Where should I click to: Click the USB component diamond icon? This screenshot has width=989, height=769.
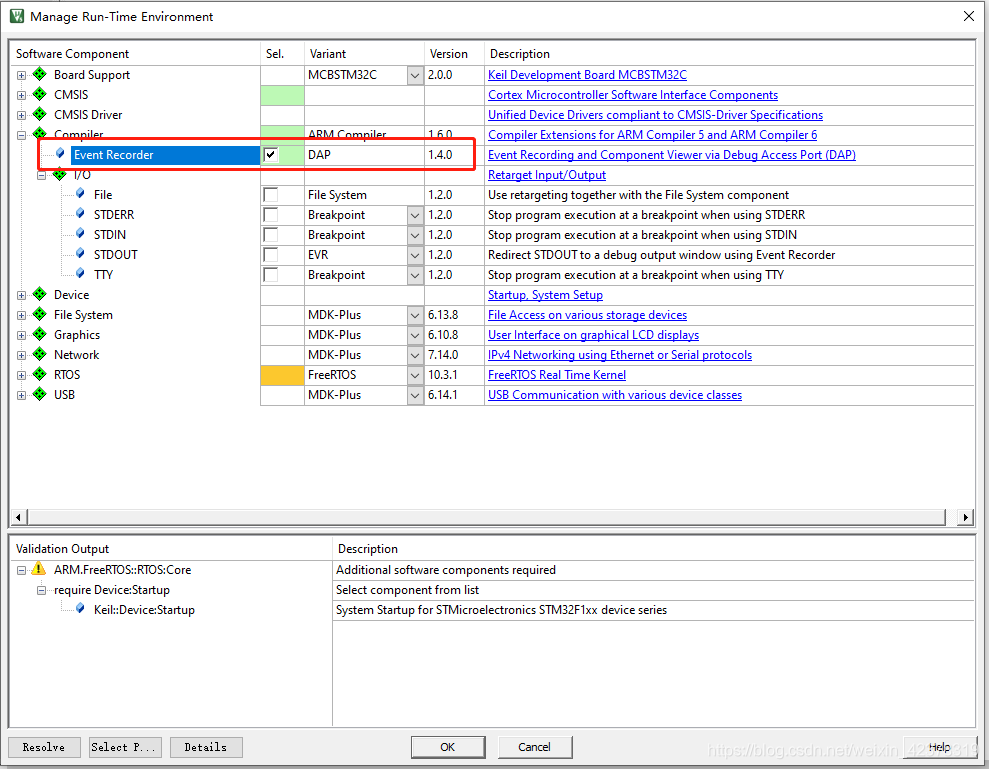[40, 394]
